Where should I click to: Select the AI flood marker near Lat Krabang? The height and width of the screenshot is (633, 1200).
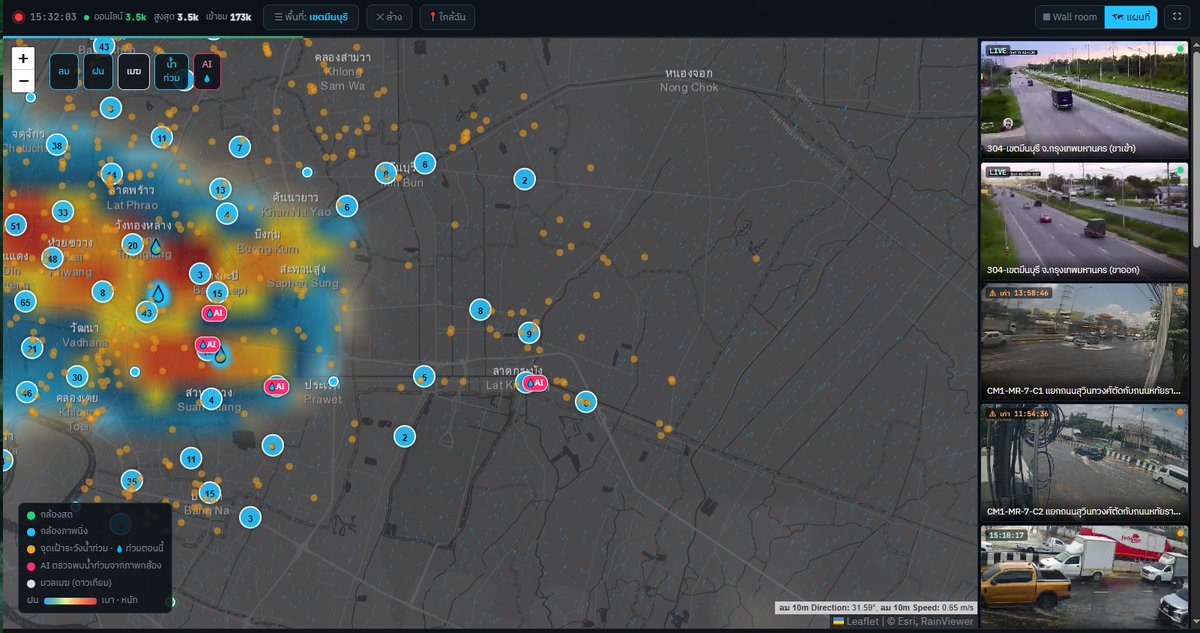tap(536, 383)
